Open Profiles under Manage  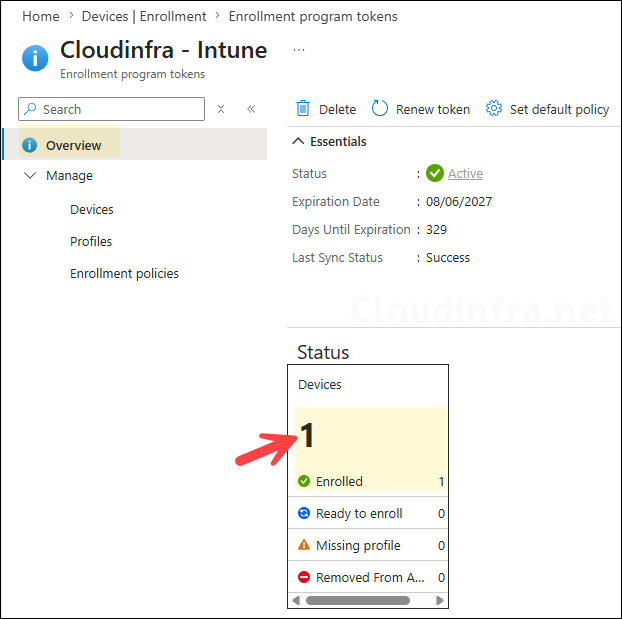[x=91, y=242]
